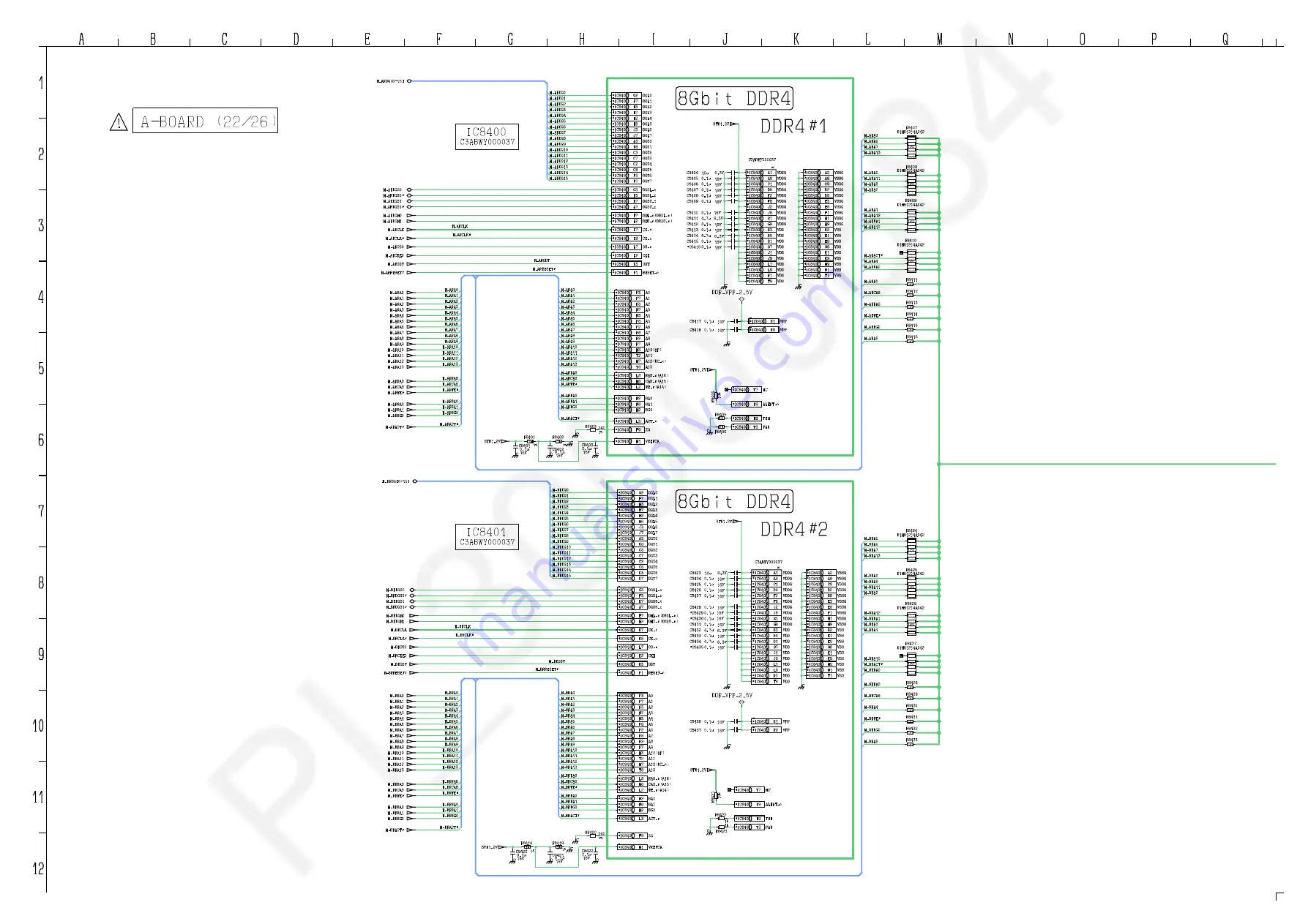This screenshot has width=1308, height=924.
Task: Click "DDR_VPP_2.5V" label in DDR4 #1 block
Action: (732, 292)
